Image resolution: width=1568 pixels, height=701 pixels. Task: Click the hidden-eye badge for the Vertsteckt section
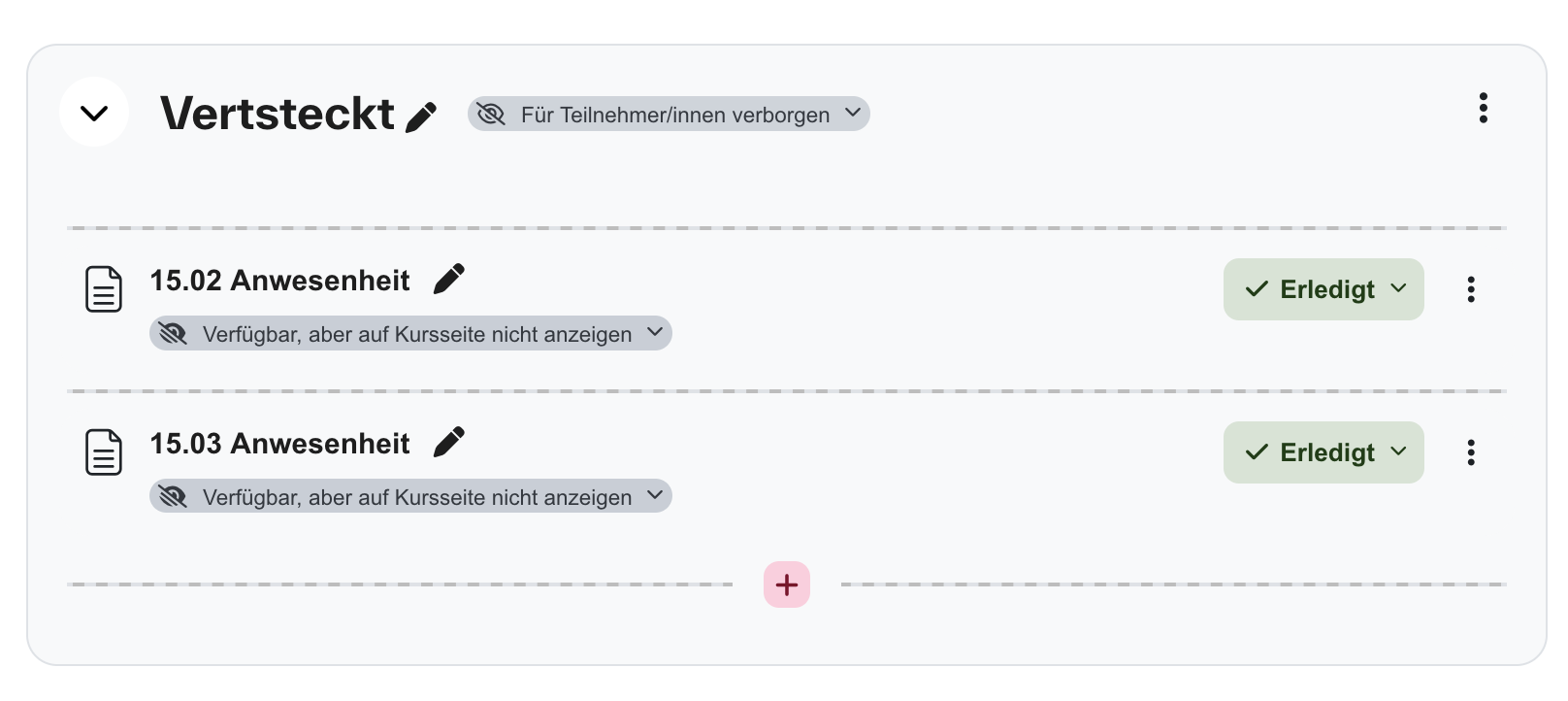click(493, 114)
